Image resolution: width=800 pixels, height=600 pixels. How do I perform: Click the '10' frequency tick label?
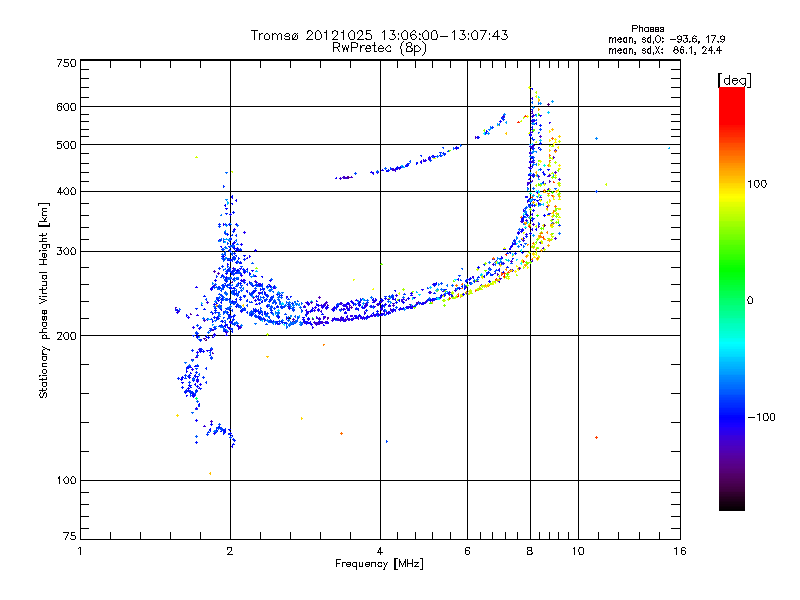tap(578, 551)
